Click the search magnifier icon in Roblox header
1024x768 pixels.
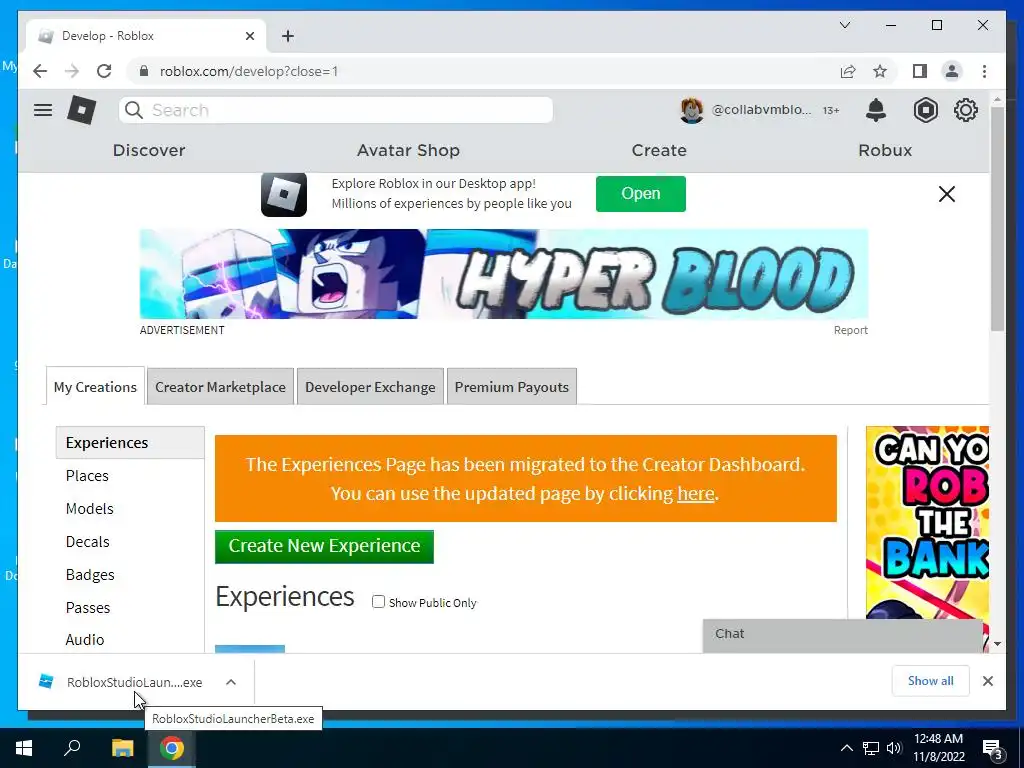[133, 110]
